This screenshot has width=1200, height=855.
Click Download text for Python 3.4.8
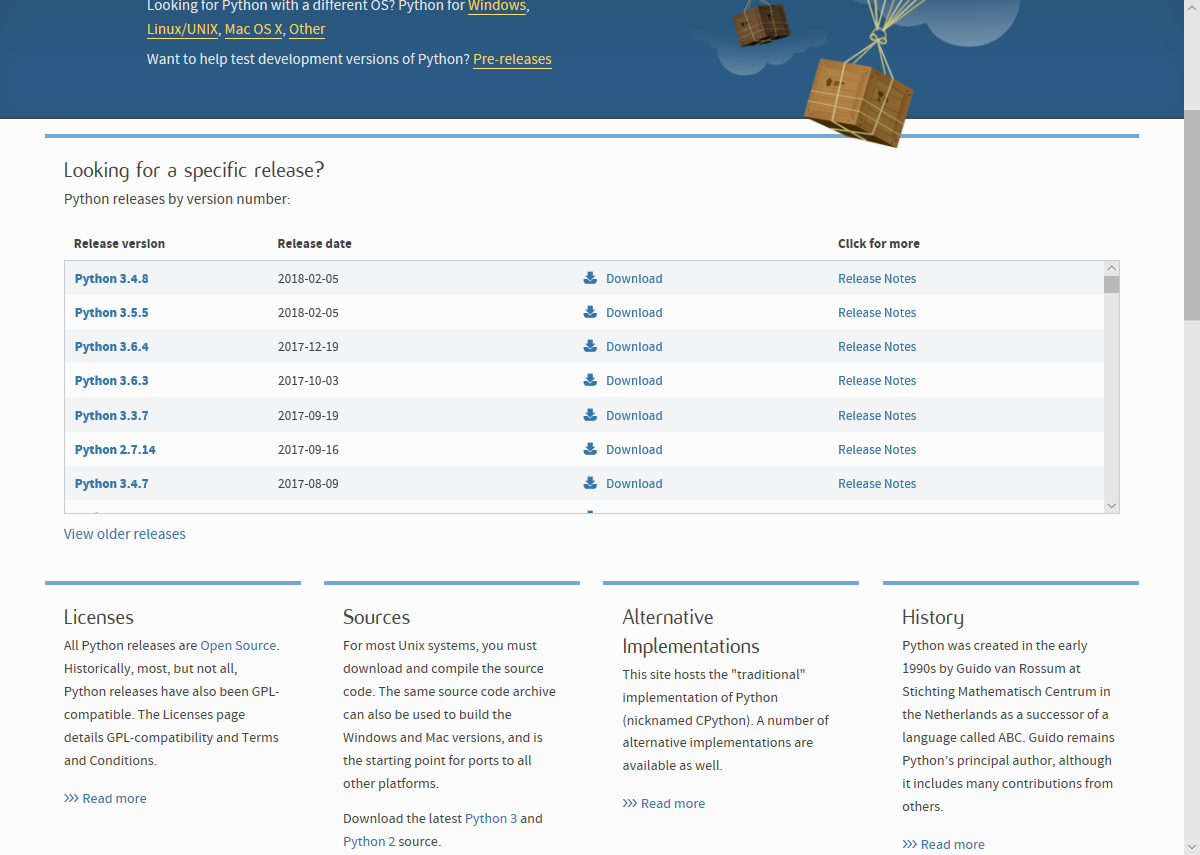click(x=634, y=279)
